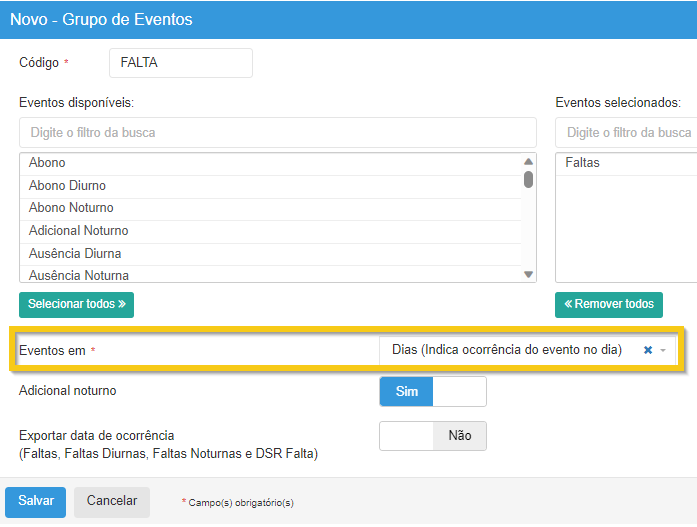Click the Salvar button
Image resolution: width=697 pixels, height=527 pixels.
35,501
